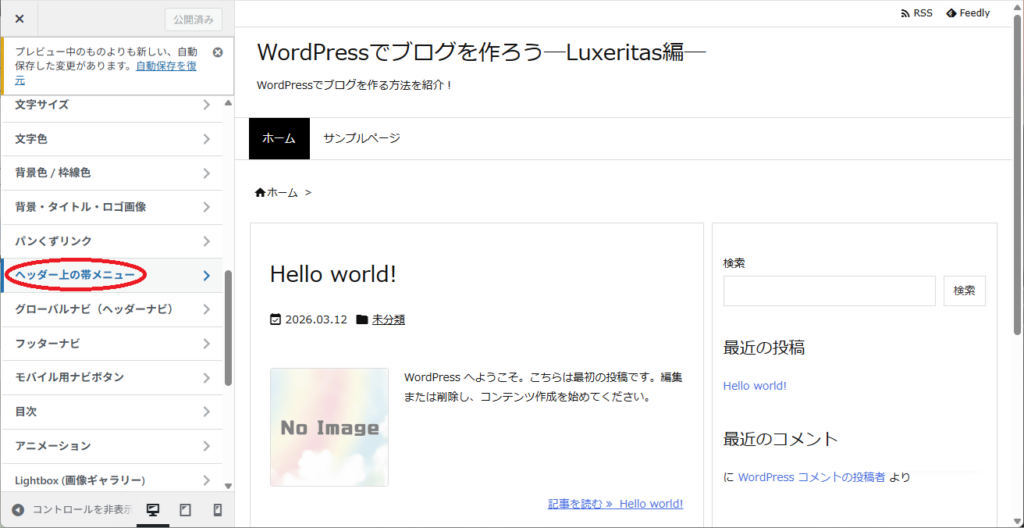The image size is (1024, 528).
Task: Click sidebar scroll-up arrow
Action: [x=228, y=103]
